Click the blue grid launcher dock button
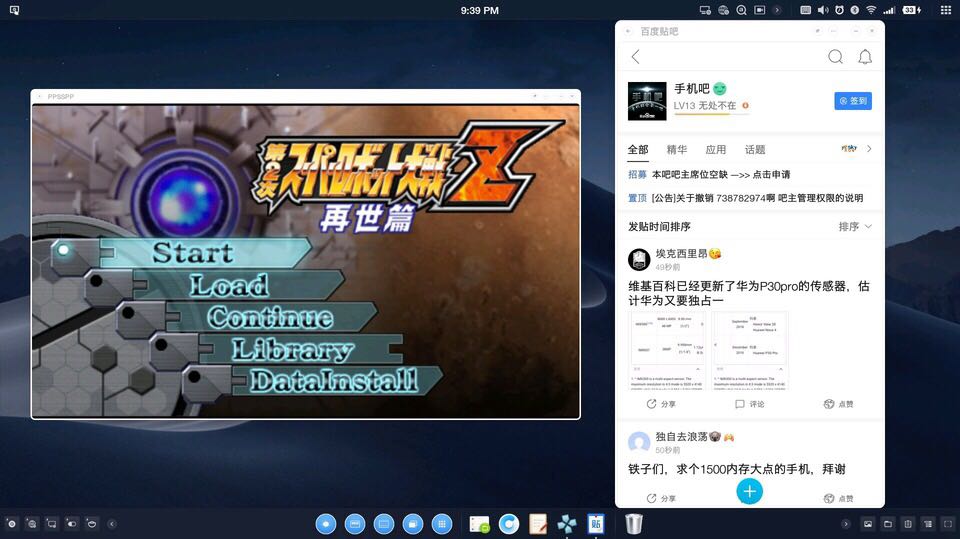The image size is (960, 539). tap(441, 524)
